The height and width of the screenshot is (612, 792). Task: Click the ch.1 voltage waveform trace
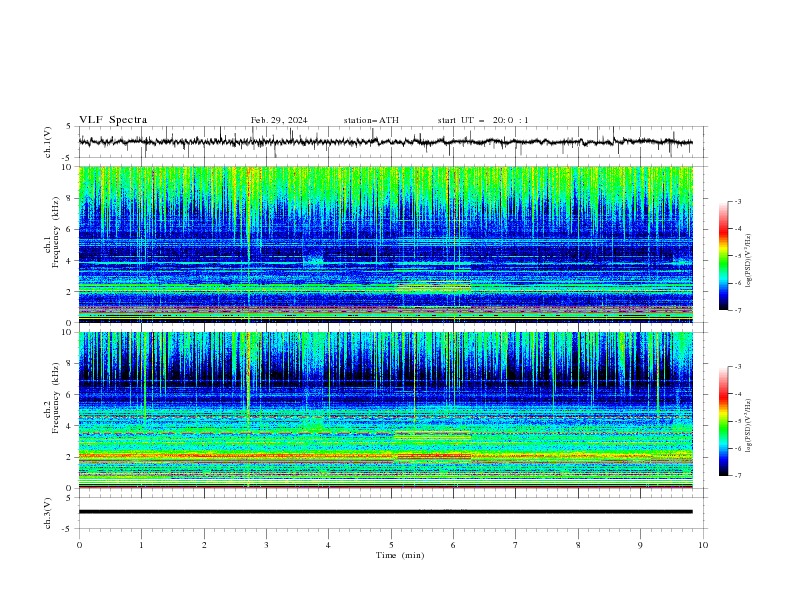[385, 142]
